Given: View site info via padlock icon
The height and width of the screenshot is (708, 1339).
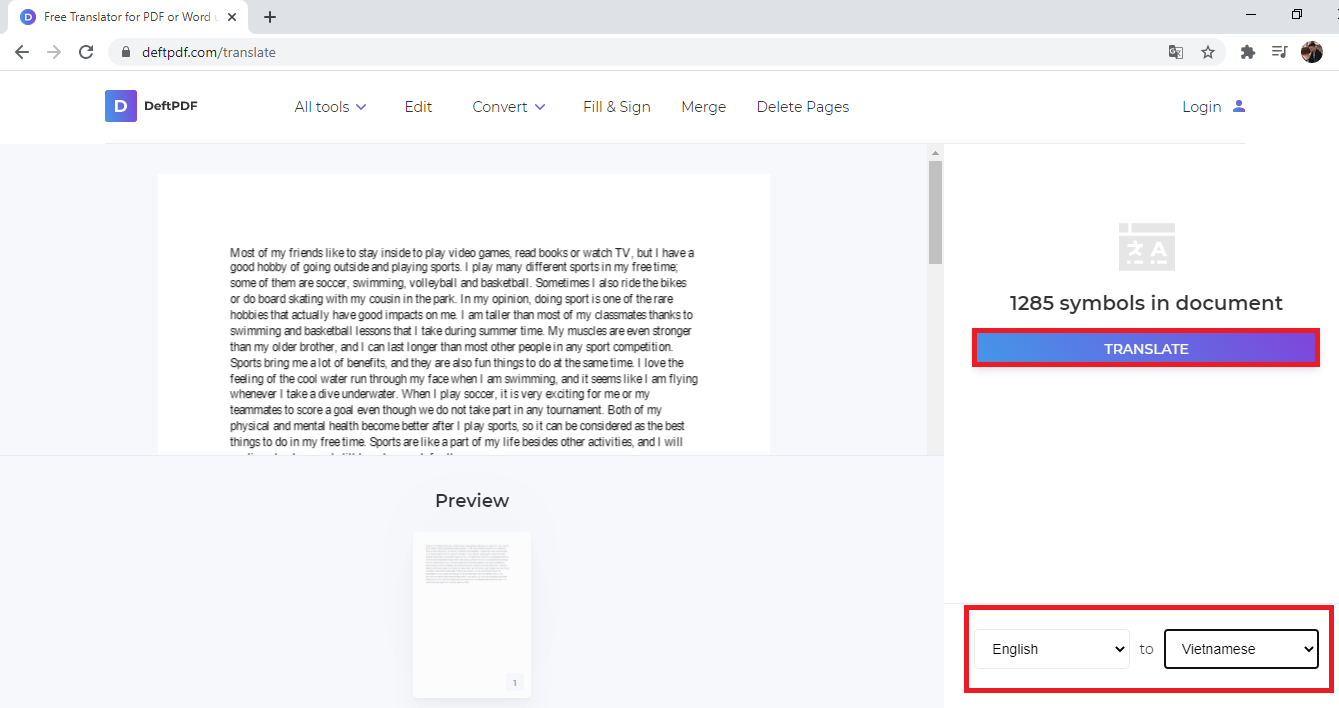Looking at the screenshot, I should coord(125,52).
